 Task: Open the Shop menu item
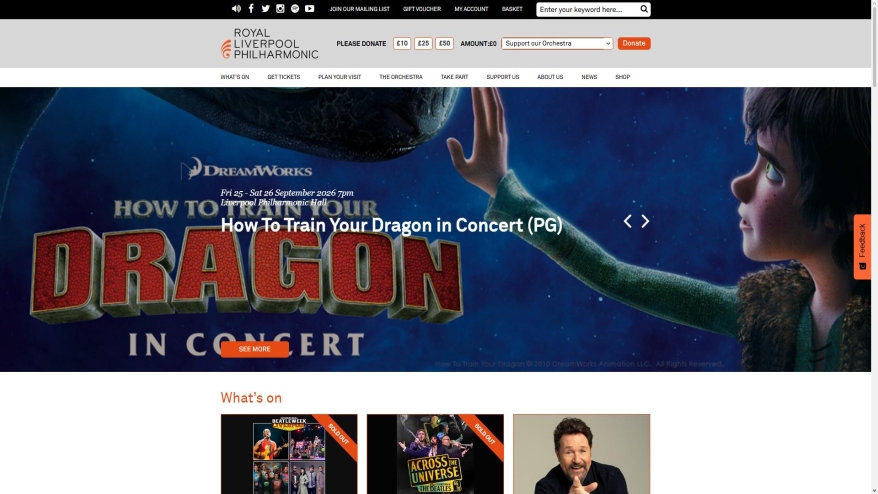[x=623, y=77]
